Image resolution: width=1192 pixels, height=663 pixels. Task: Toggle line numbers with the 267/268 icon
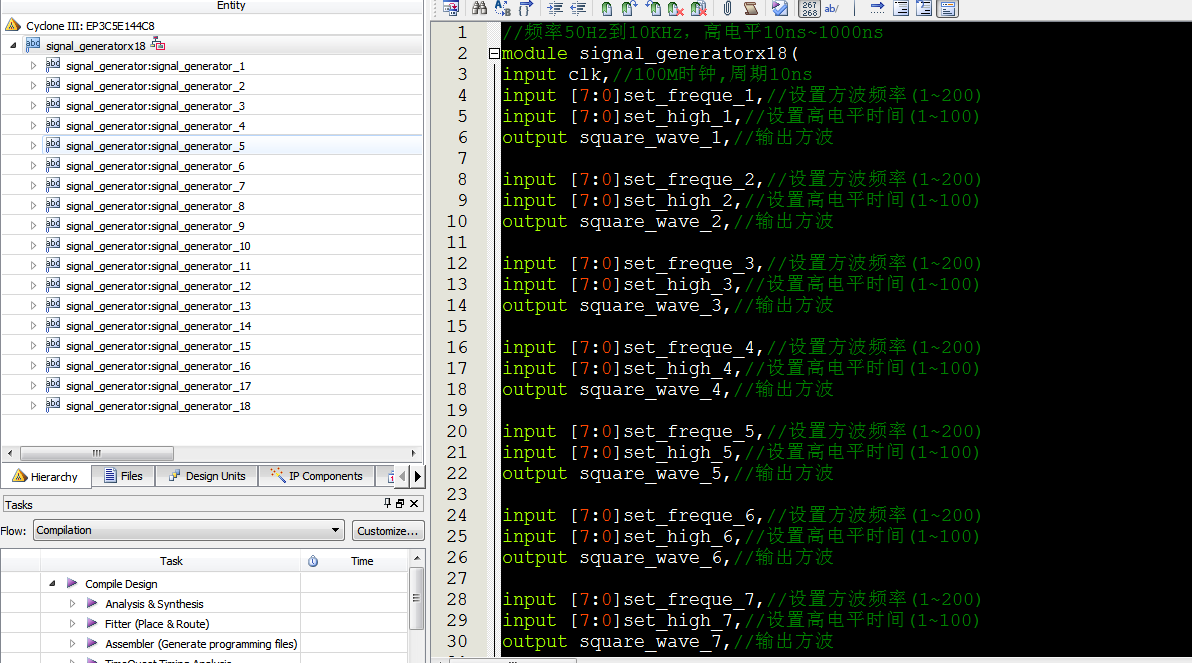pos(810,8)
